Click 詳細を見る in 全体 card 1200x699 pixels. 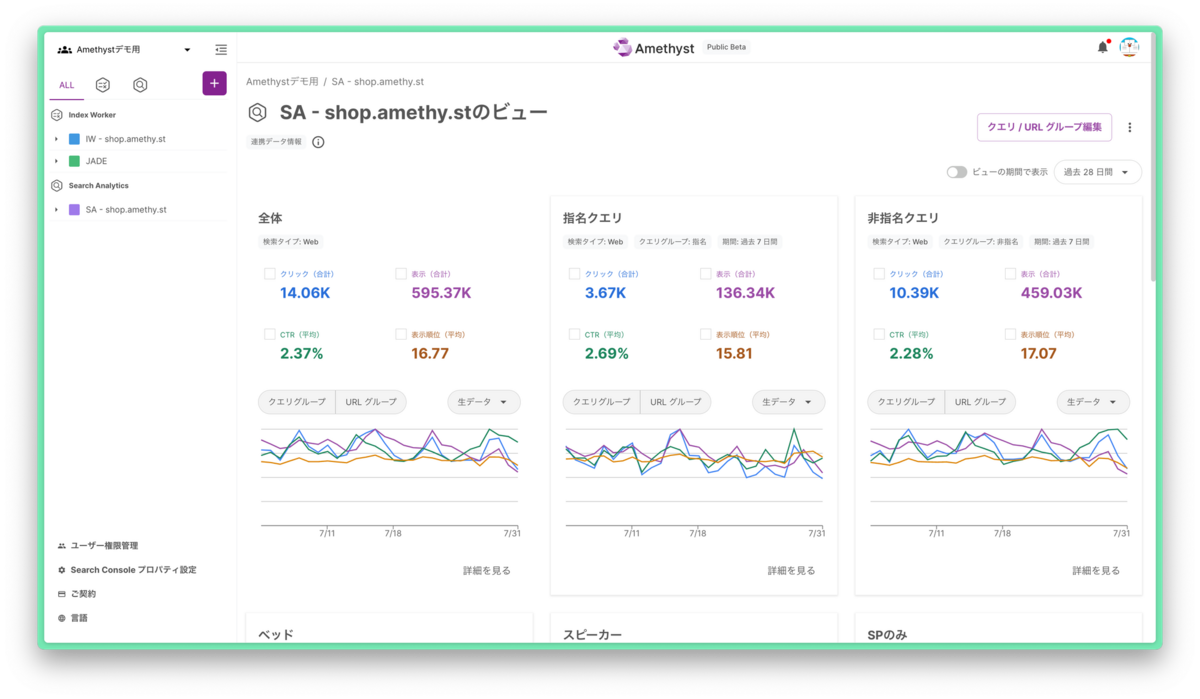[487, 570]
